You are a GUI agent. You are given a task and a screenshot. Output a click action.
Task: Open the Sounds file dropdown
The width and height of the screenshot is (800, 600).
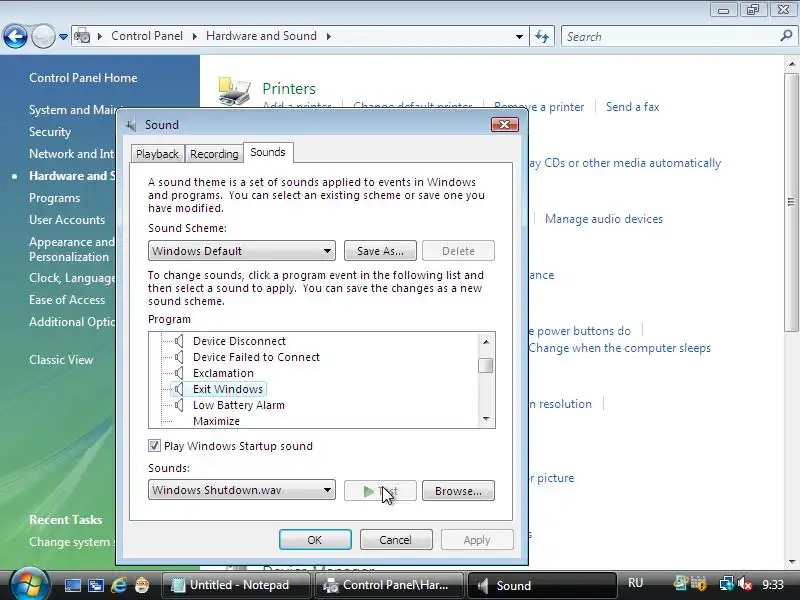tap(242, 490)
